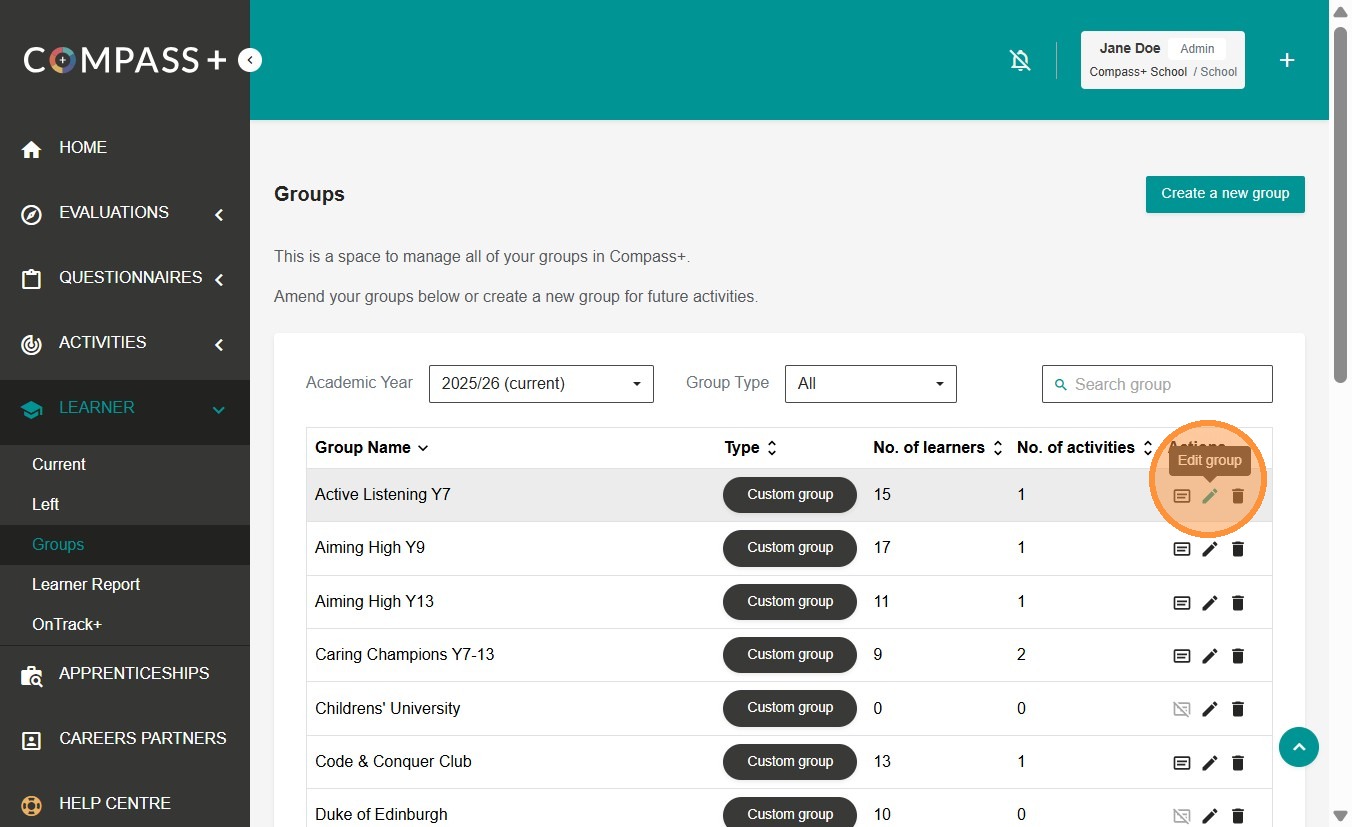Select Groups in the Learner submenu
This screenshot has width=1352, height=827.
point(58,544)
